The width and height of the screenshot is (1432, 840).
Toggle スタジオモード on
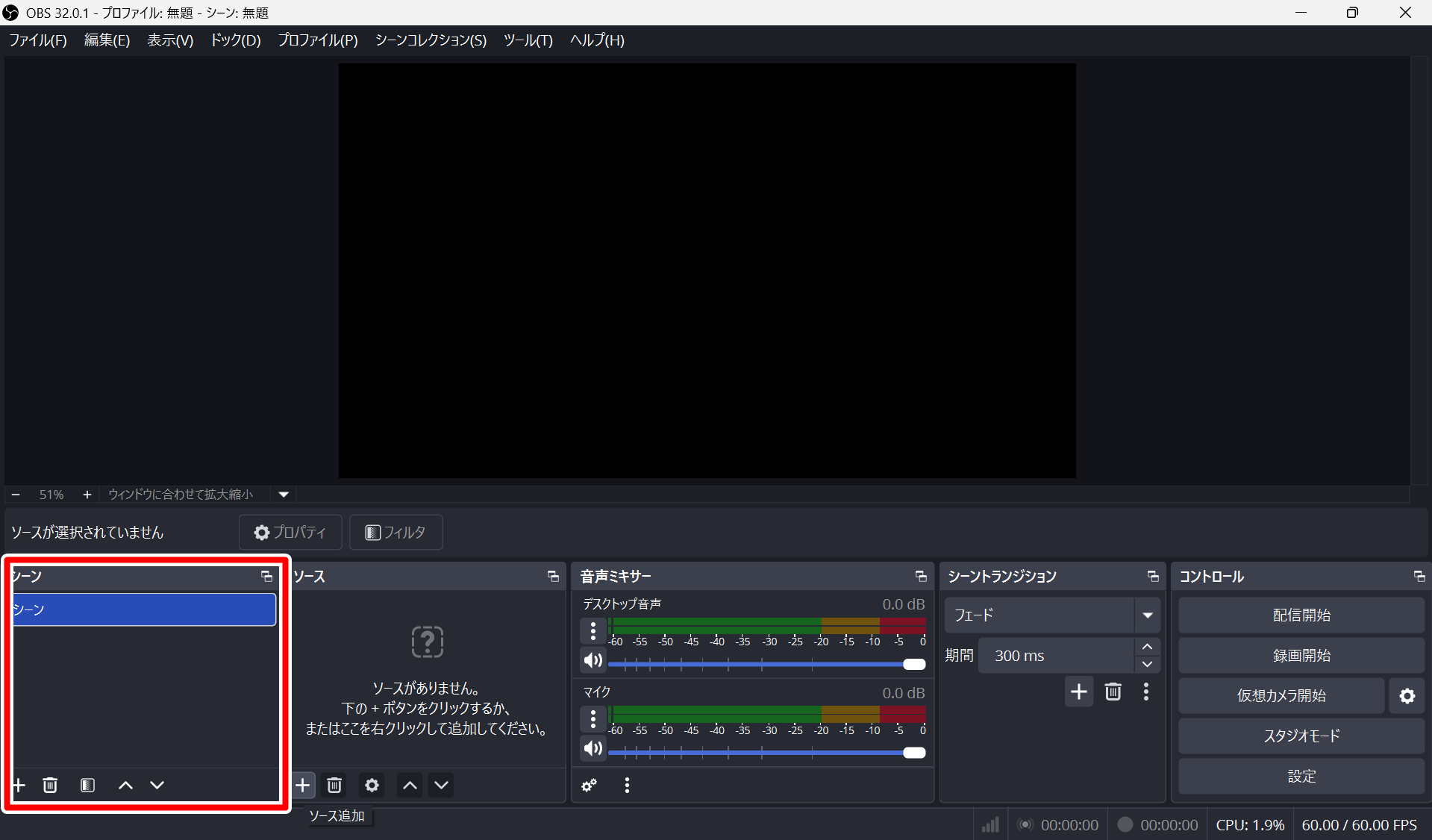point(1301,736)
